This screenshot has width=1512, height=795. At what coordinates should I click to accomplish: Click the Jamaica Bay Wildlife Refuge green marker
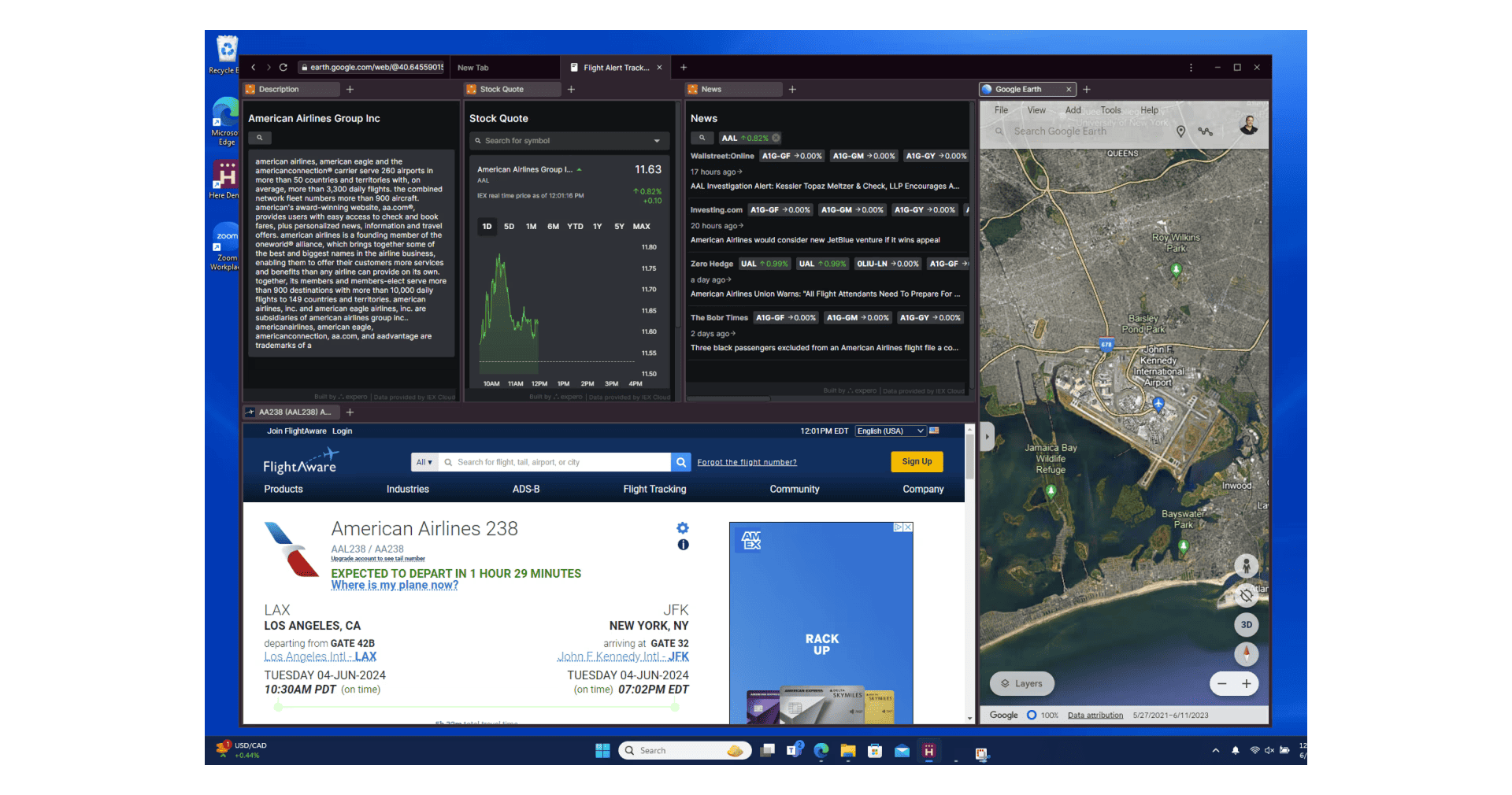coord(1051,491)
